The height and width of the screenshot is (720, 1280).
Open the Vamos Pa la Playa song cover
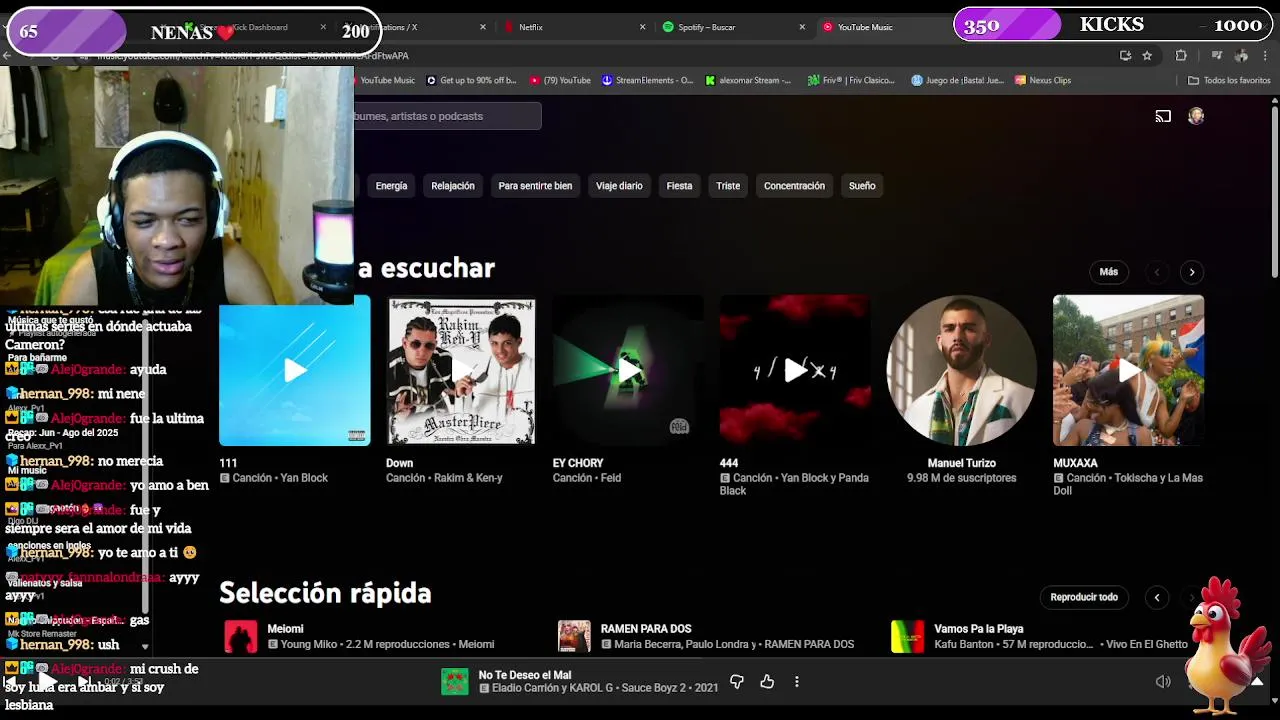point(908,637)
